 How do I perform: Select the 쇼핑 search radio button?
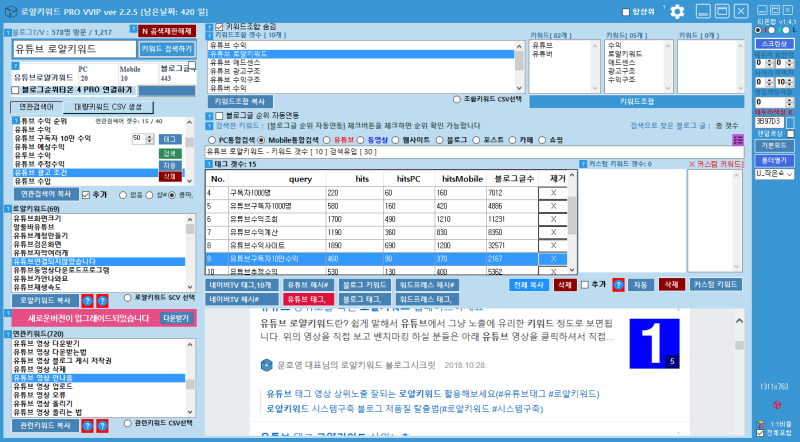tap(542, 140)
